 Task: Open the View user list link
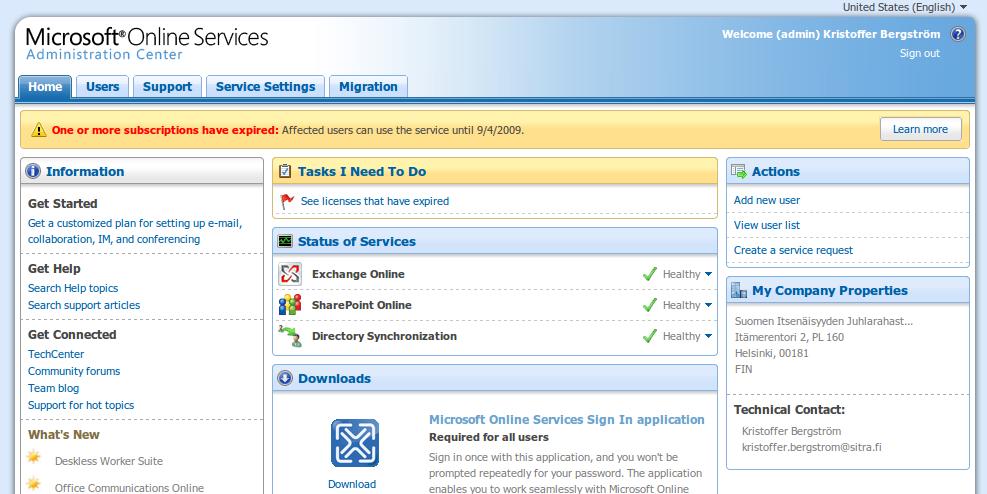[x=767, y=225]
